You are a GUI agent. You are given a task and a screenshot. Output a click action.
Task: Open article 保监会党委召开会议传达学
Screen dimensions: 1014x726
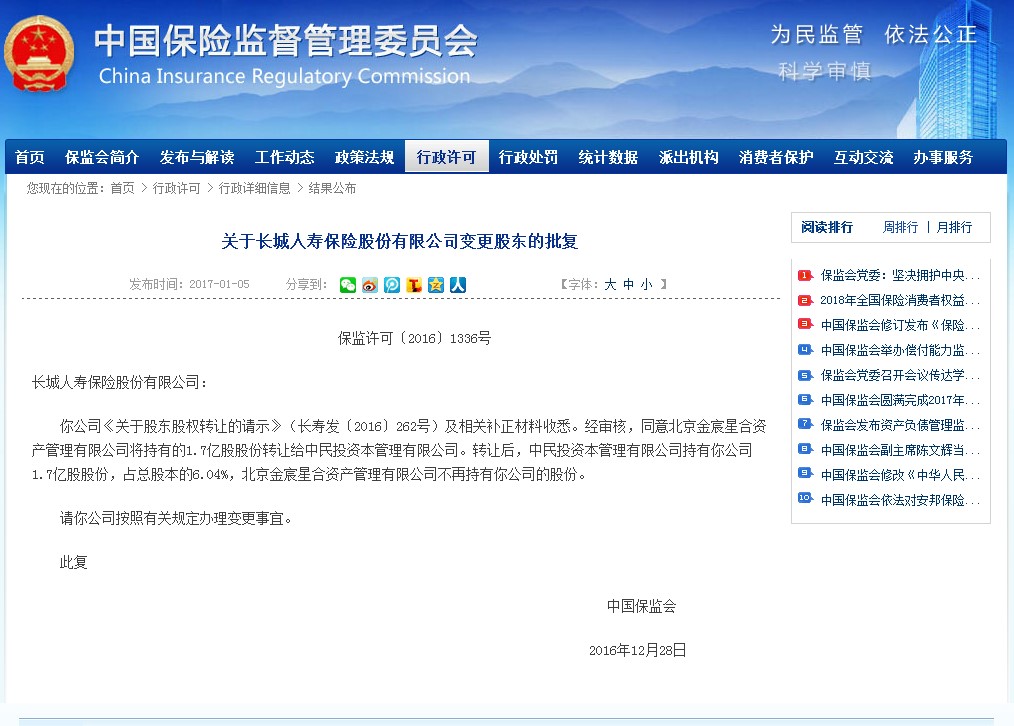click(x=900, y=375)
